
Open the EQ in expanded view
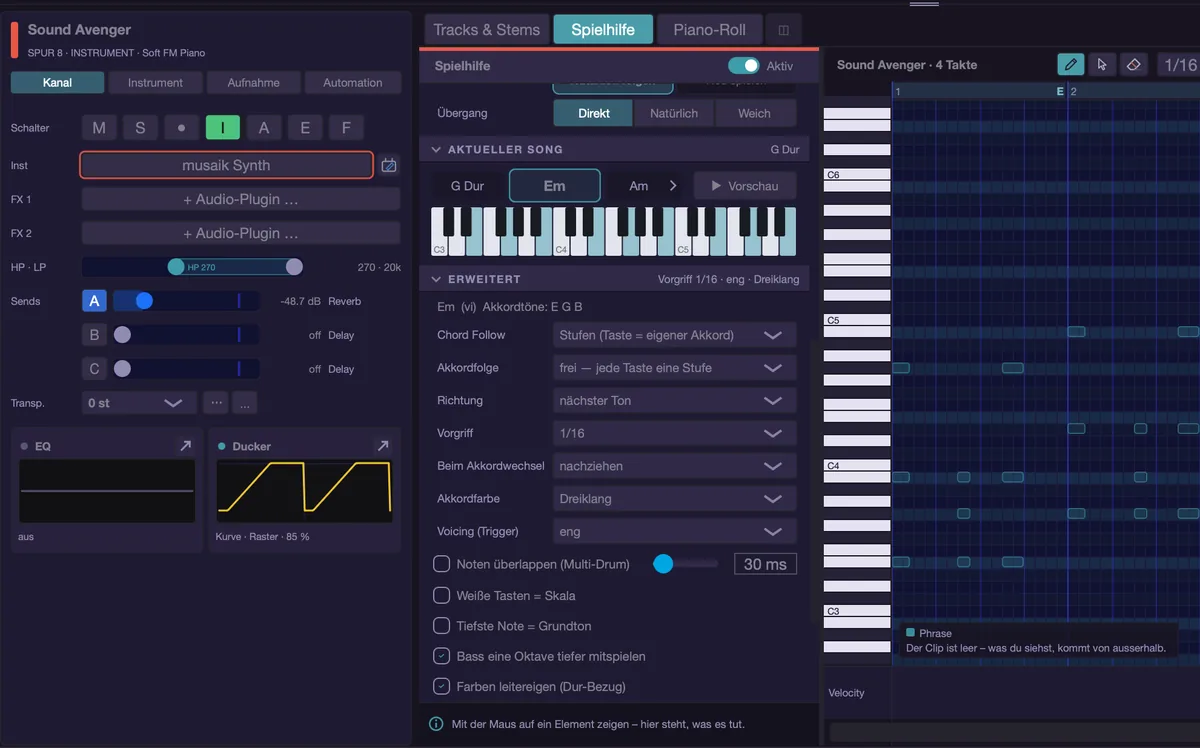tap(185, 446)
